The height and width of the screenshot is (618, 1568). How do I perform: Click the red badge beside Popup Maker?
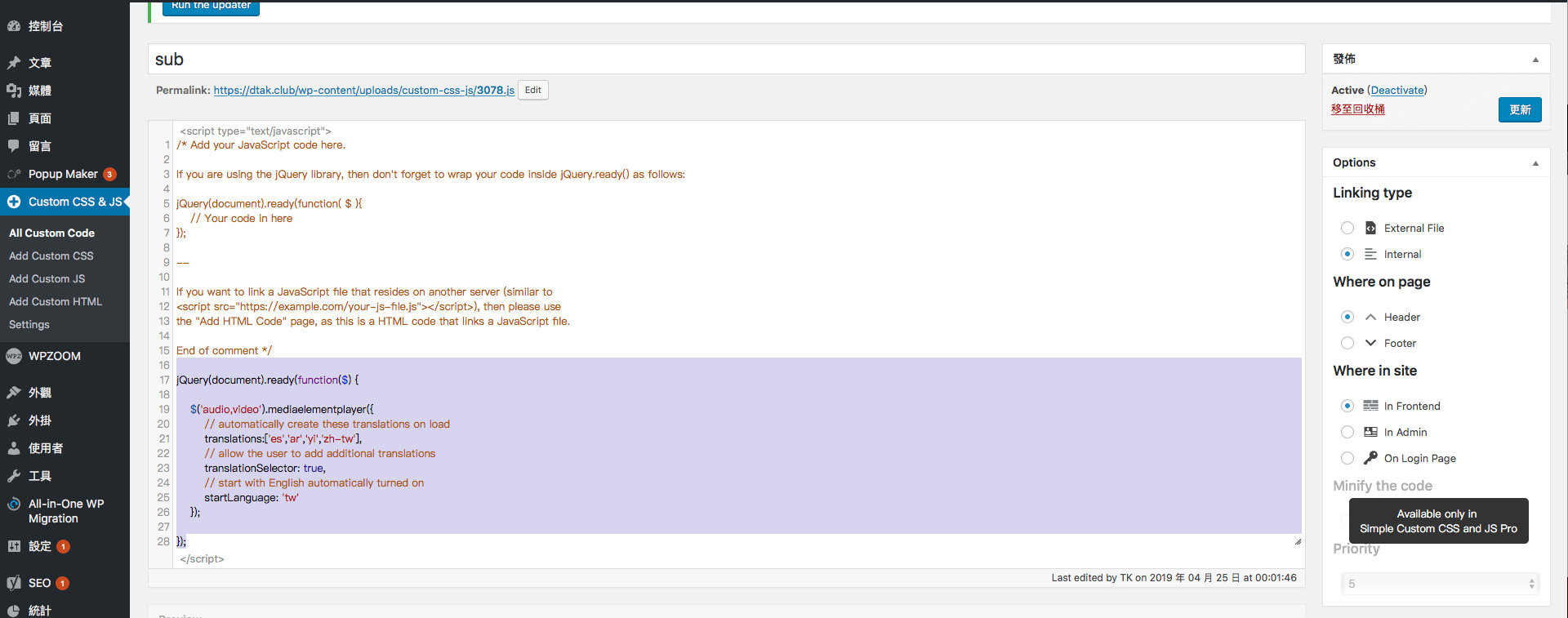tap(109, 174)
